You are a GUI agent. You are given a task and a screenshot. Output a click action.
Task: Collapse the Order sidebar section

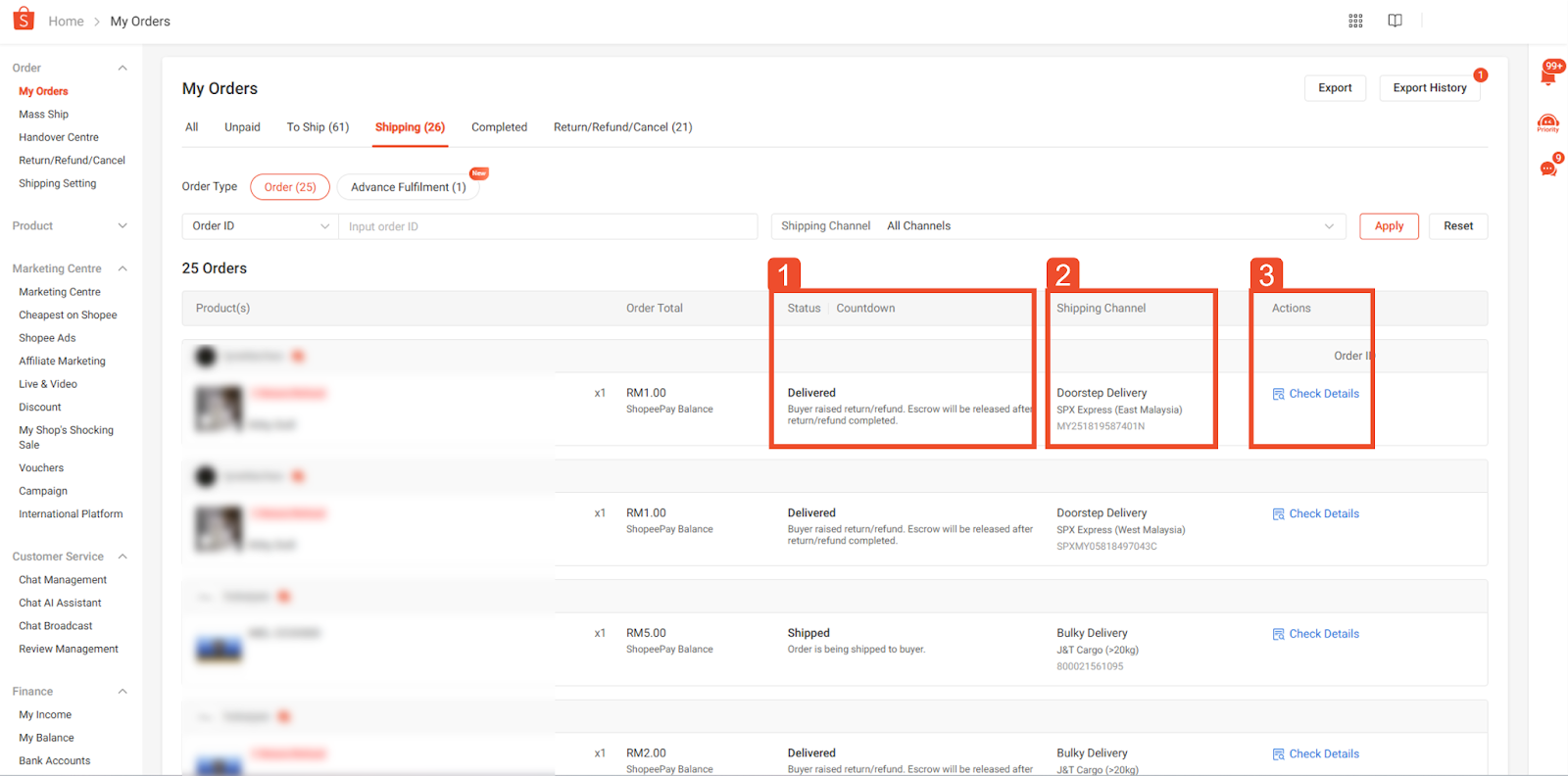pos(122,68)
